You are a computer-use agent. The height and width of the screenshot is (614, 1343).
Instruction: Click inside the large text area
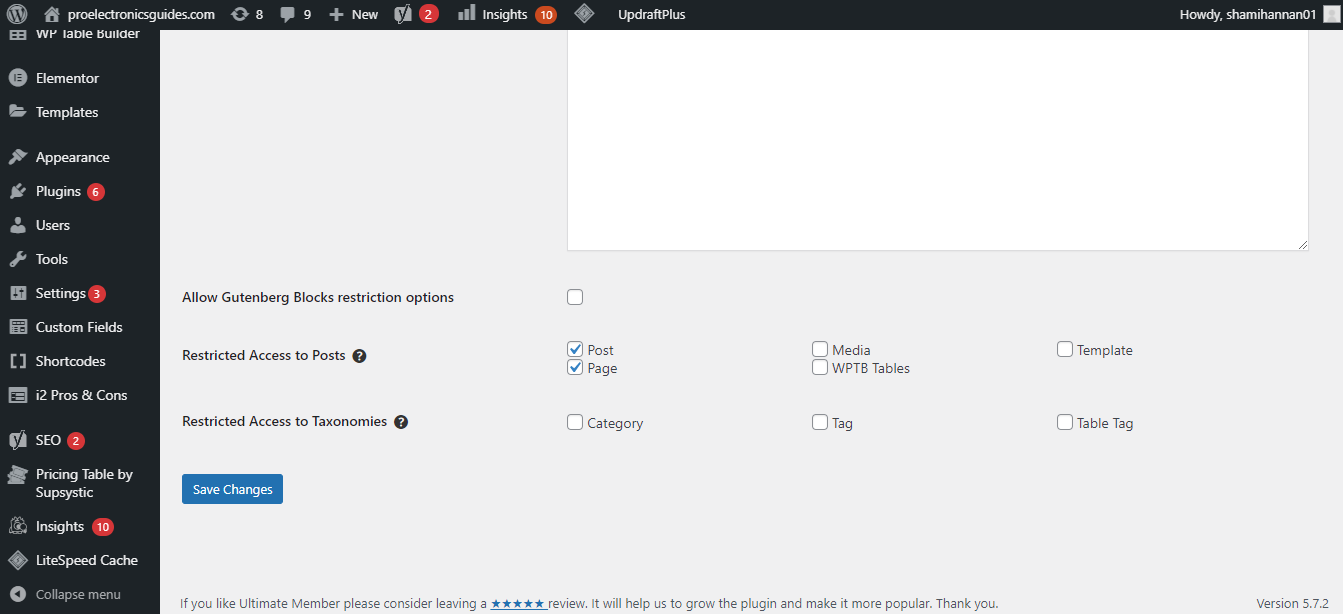click(x=937, y=140)
